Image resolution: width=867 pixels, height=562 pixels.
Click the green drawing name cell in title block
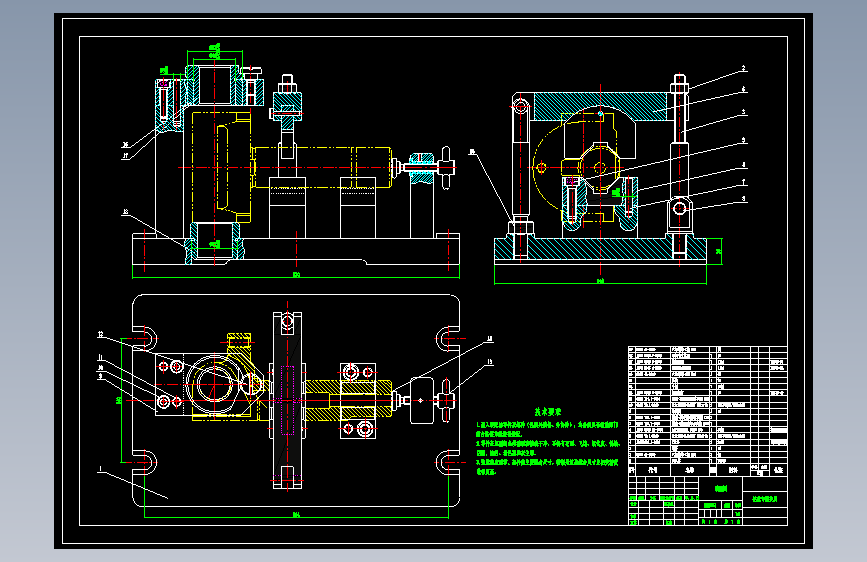[x=765, y=499]
